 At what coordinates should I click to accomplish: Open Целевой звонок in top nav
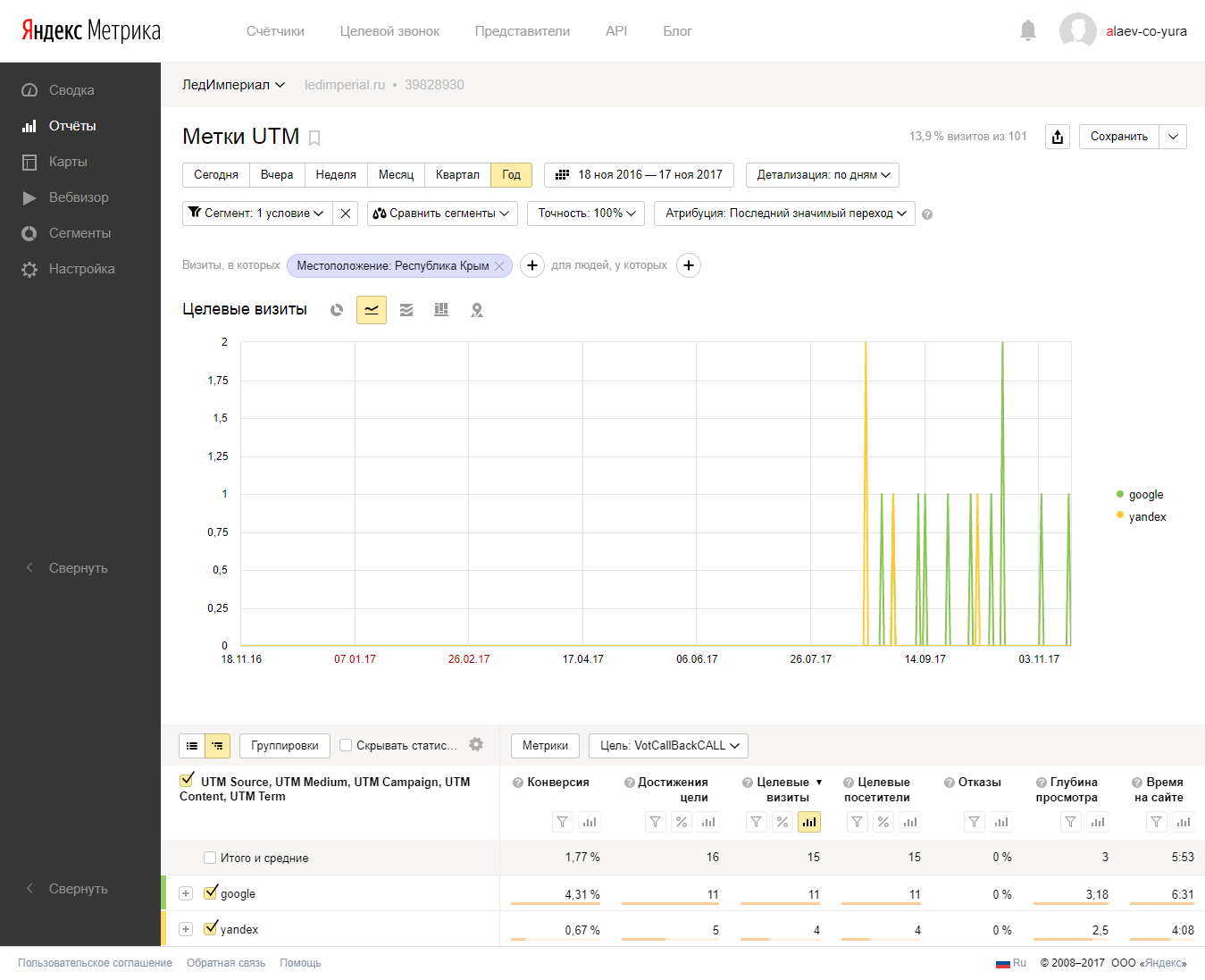pos(389,31)
